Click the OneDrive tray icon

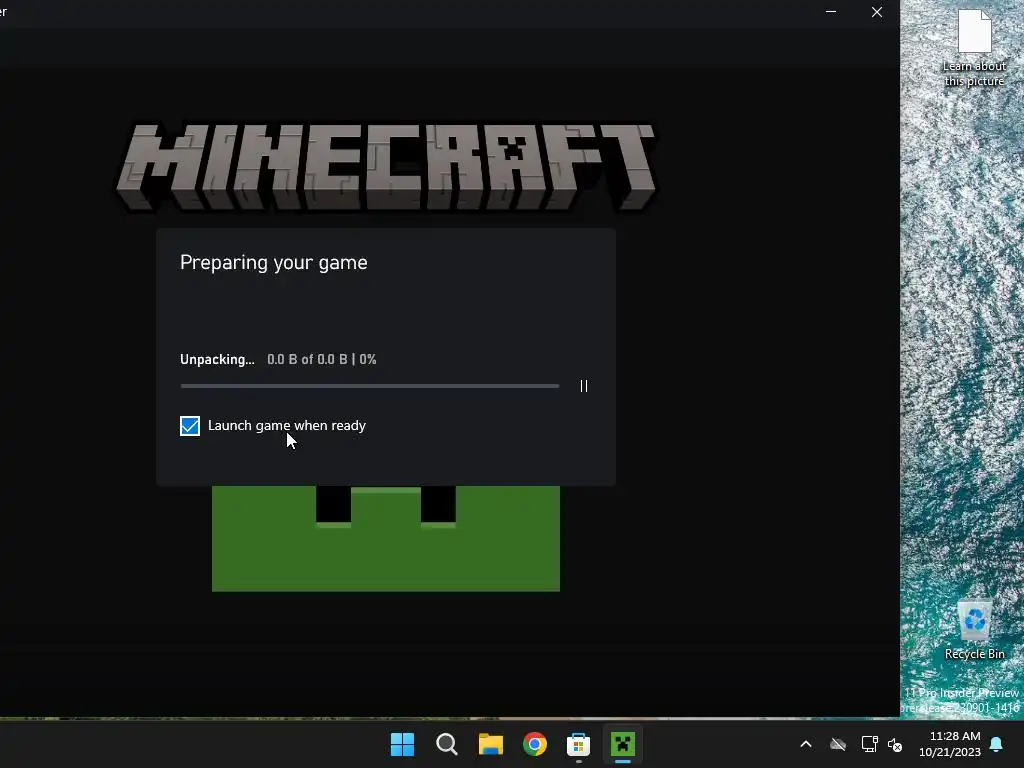838,744
